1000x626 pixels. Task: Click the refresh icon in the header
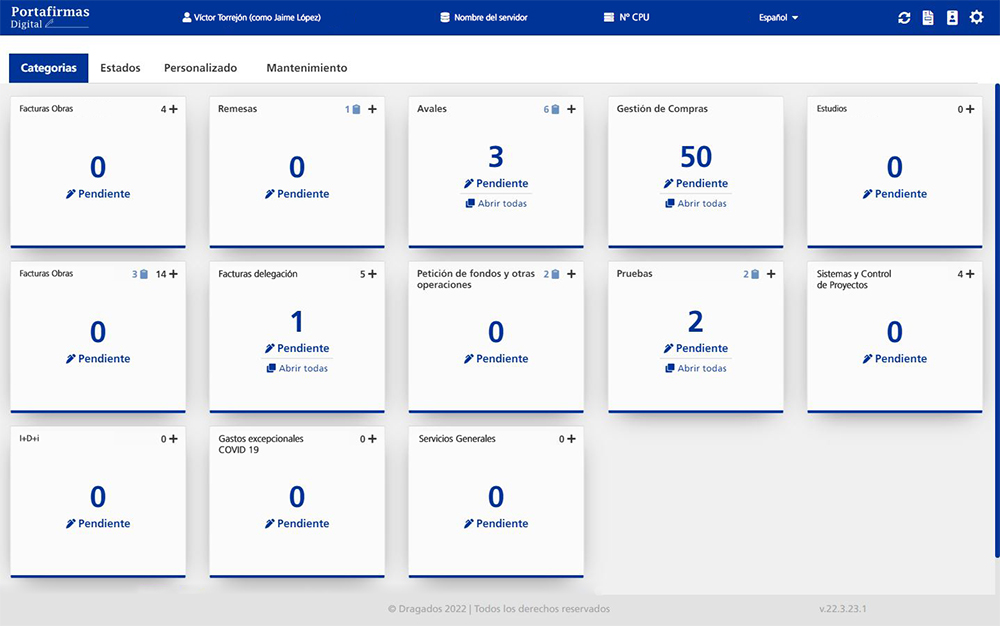point(904,18)
